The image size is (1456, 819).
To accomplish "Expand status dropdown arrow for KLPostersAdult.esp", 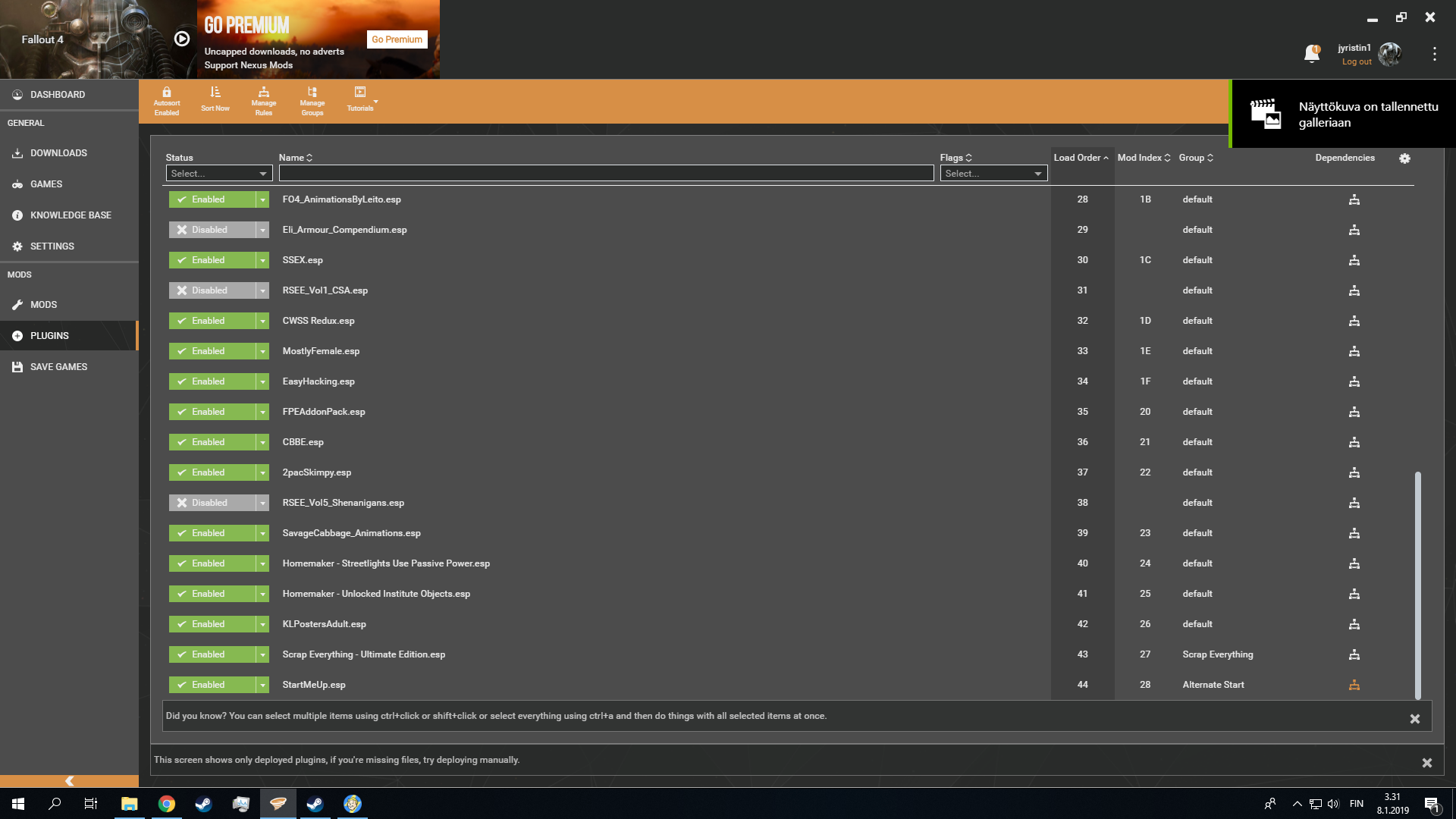I will pos(263,624).
